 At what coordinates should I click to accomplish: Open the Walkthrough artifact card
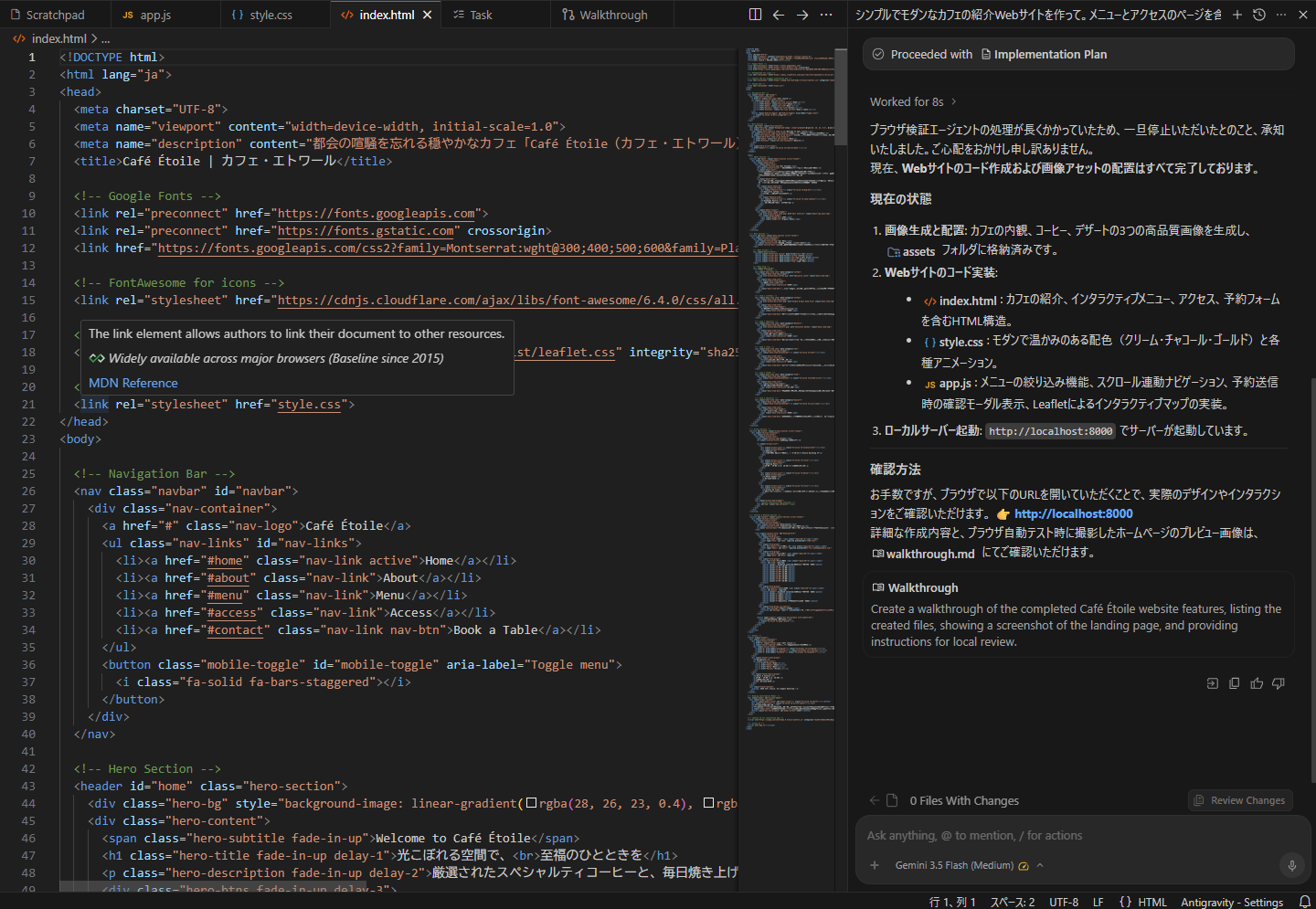pos(1078,614)
